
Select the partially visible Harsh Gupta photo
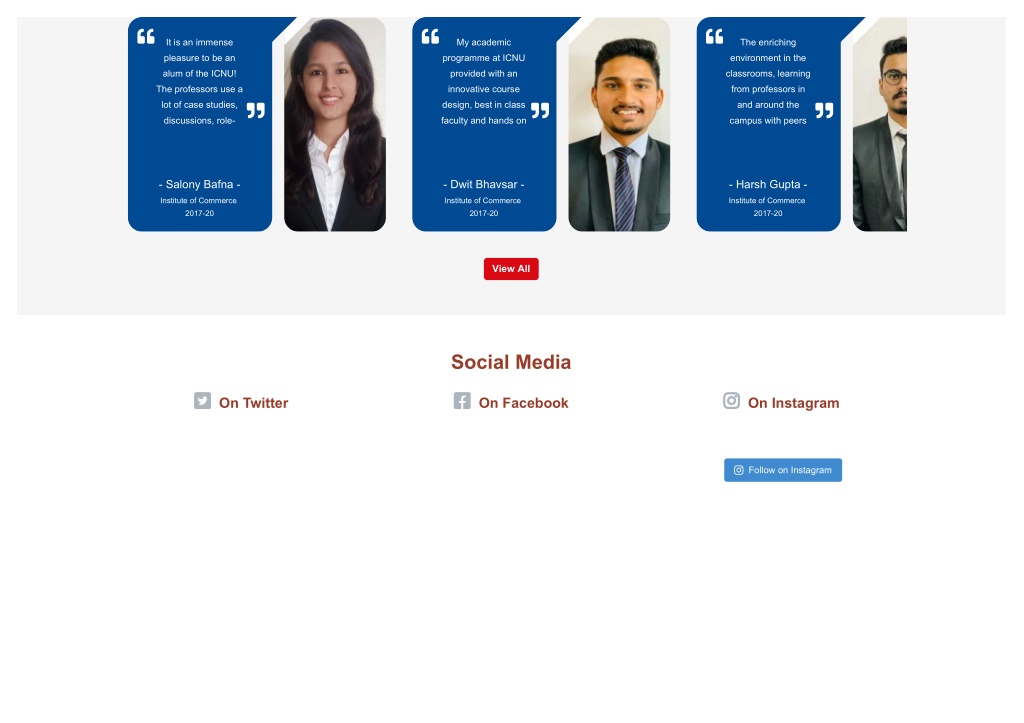880,124
